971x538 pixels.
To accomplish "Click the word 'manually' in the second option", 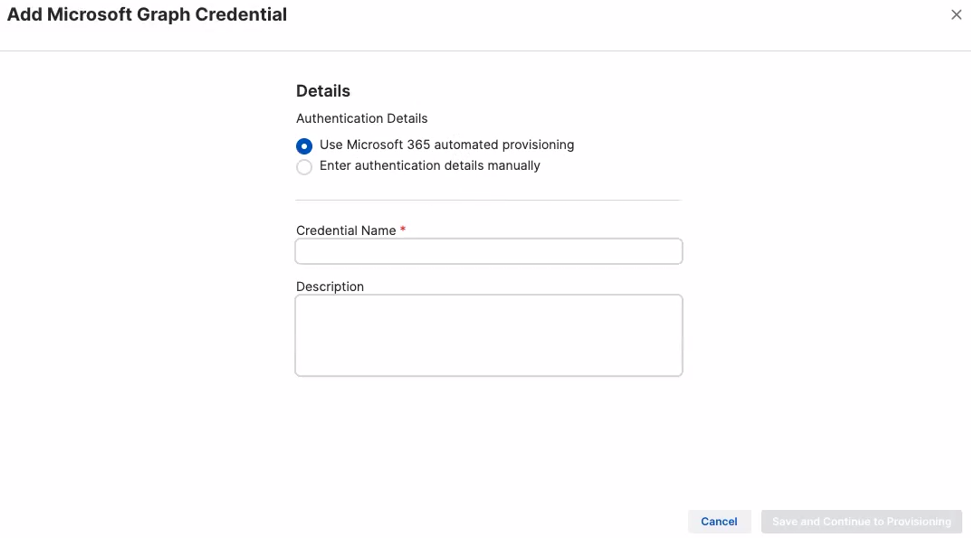I will [512, 166].
